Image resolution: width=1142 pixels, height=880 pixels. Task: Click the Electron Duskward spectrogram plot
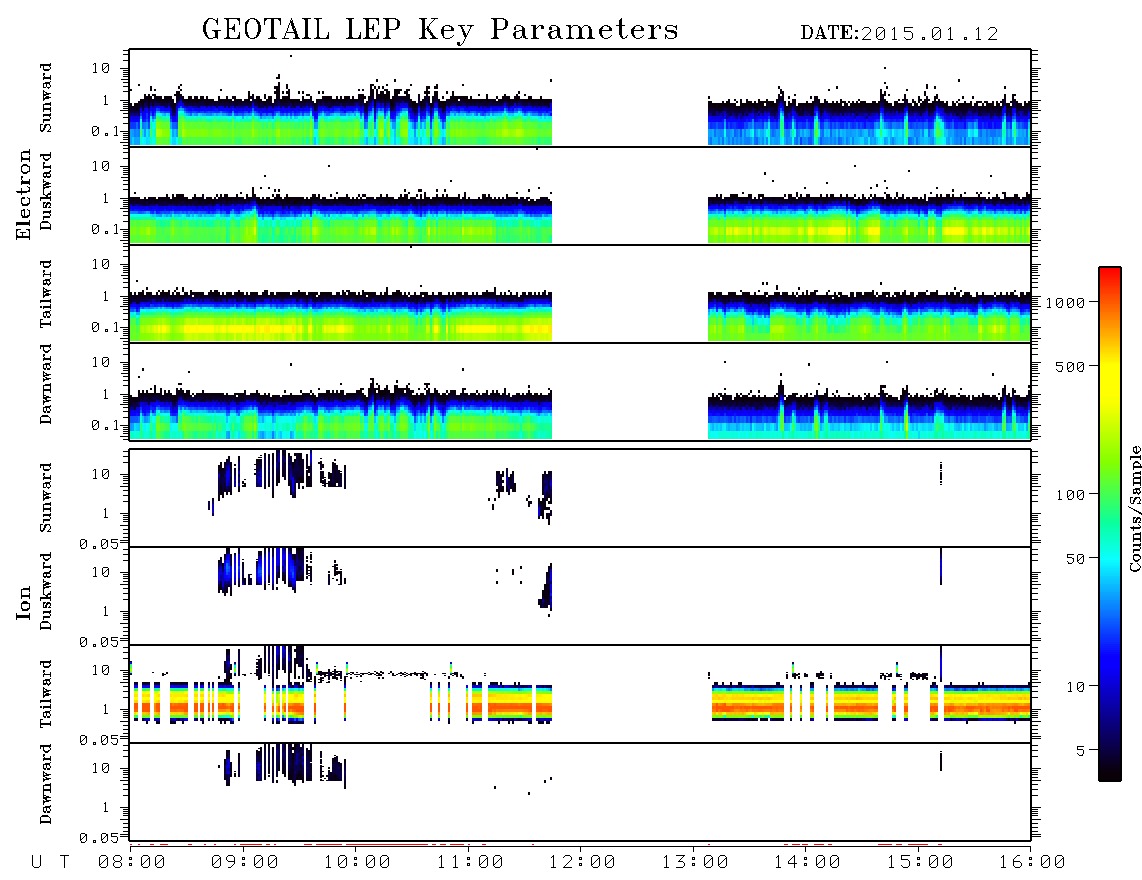tap(580, 195)
